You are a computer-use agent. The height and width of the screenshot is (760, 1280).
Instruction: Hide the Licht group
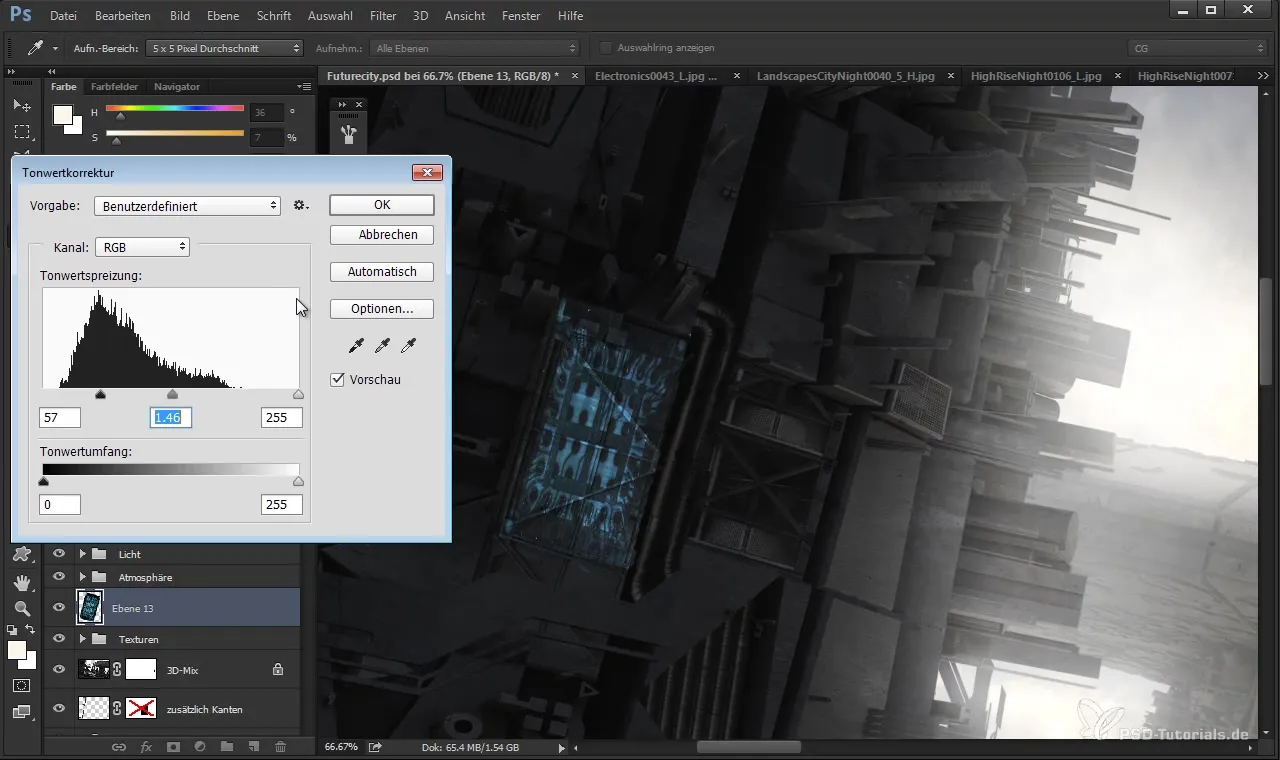coord(59,553)
